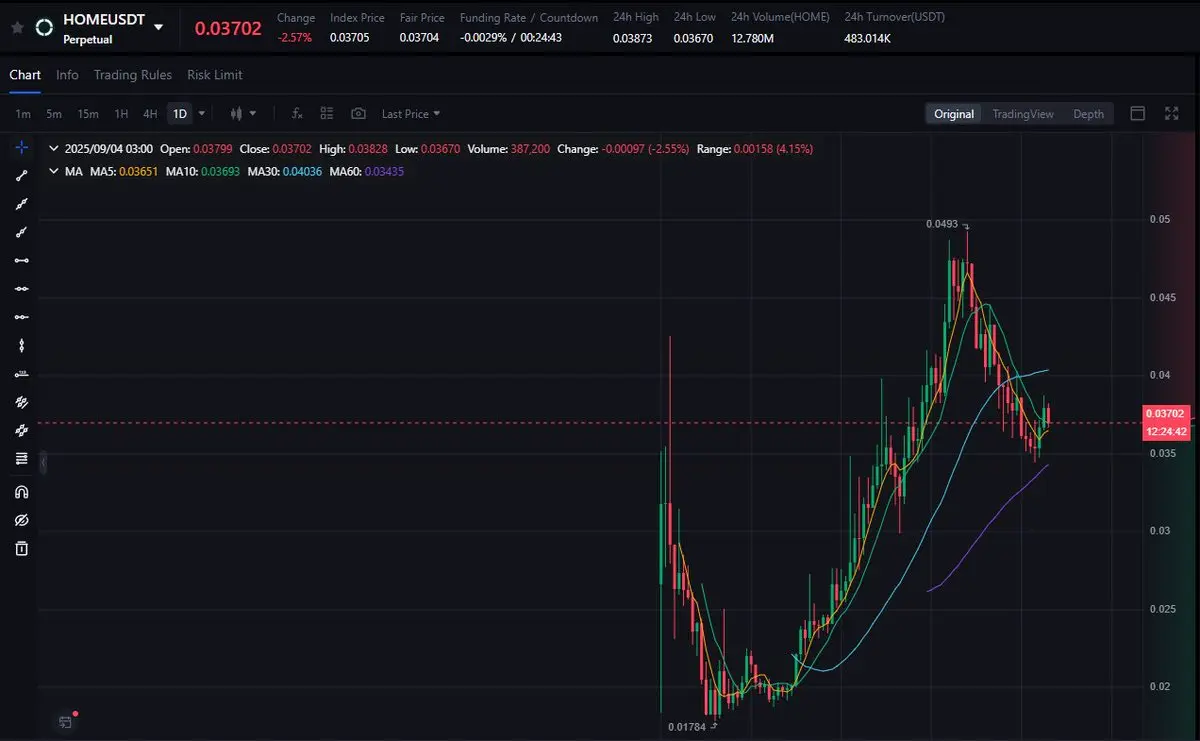Open the chart layout list icon
The width and height of the screenshot is (1200, 741).
tap(327, 114)
